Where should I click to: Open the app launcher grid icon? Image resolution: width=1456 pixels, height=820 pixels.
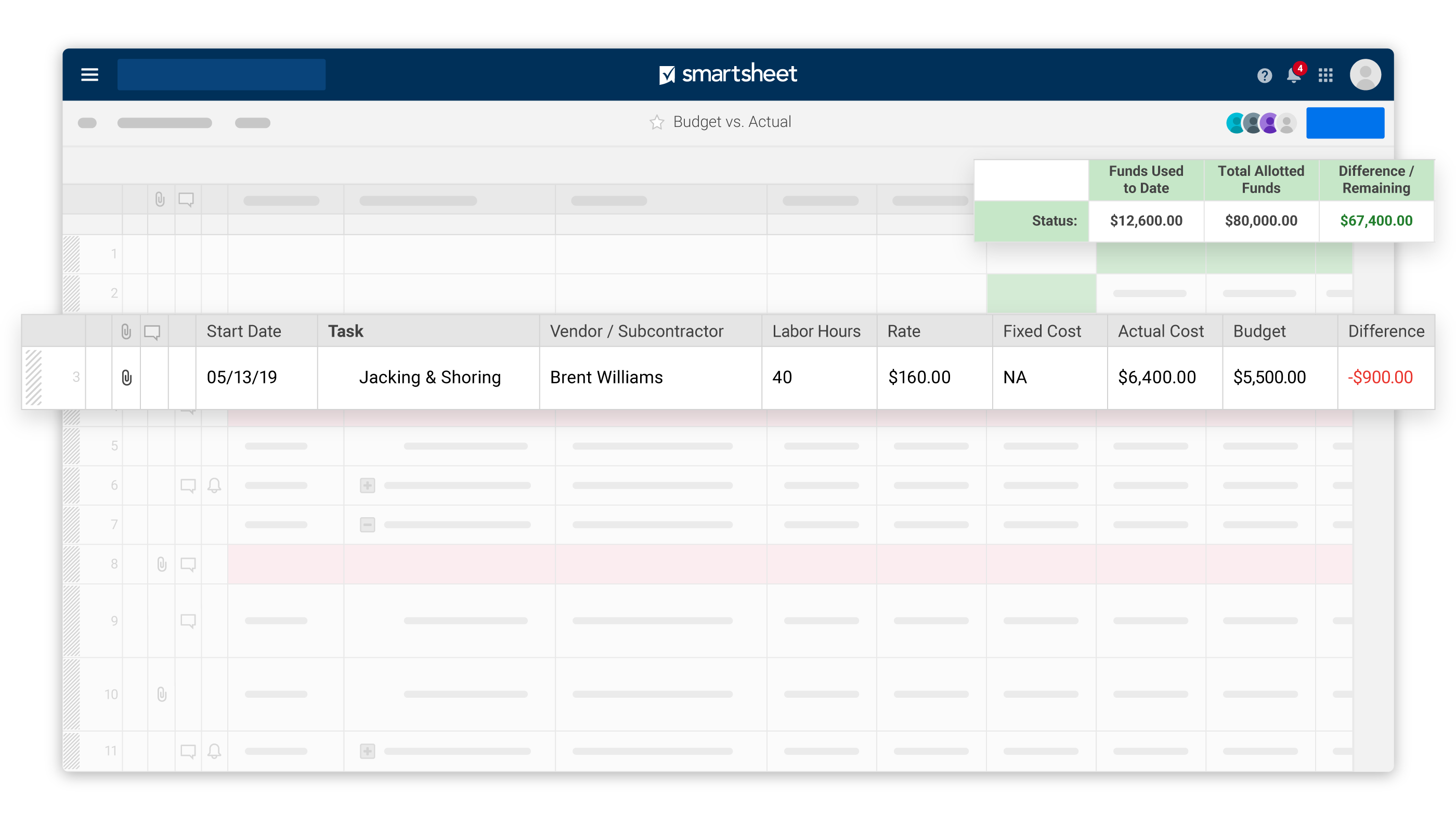1325,75
